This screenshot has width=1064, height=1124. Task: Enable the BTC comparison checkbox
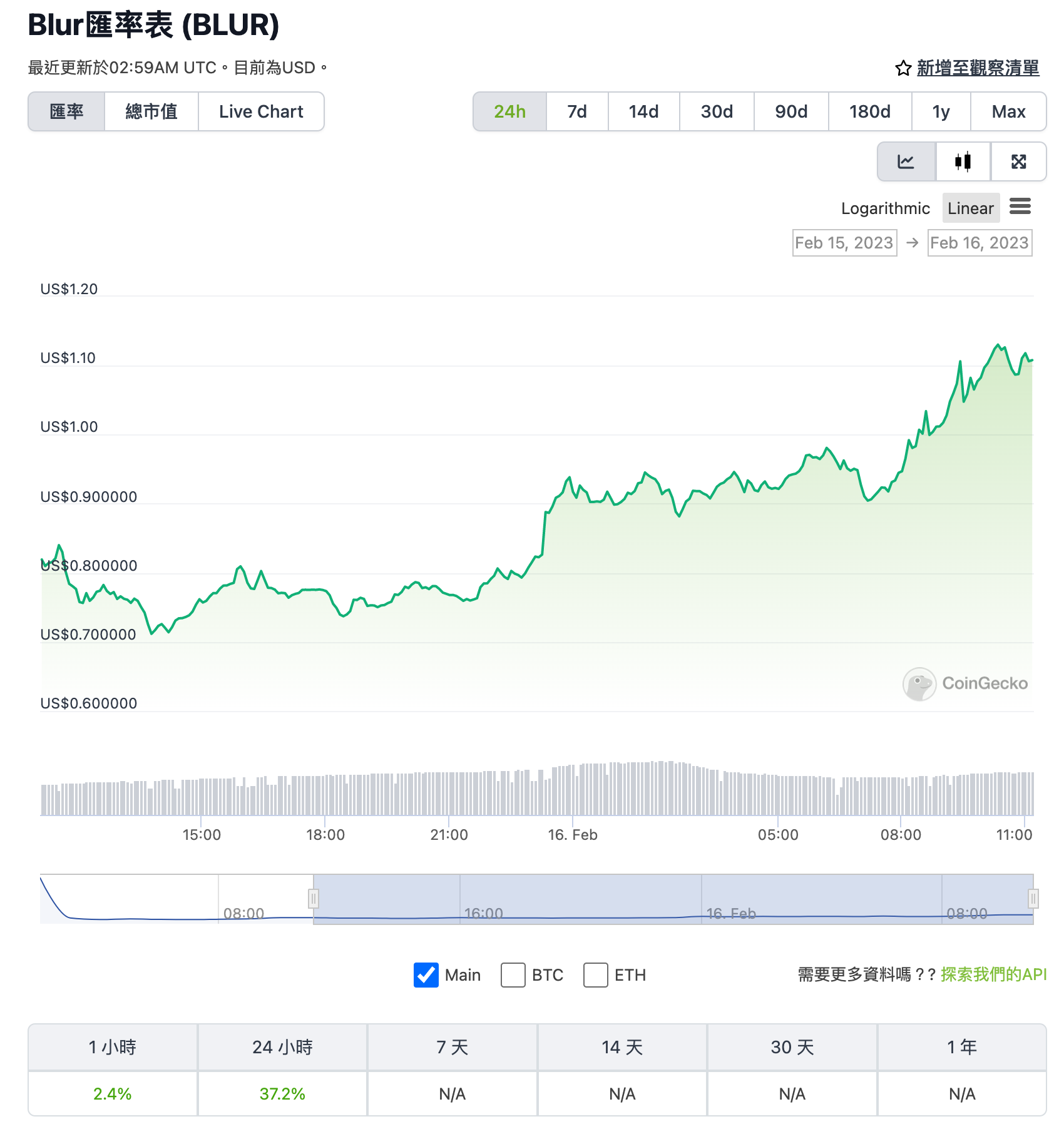pyautogui.click(x=513, y=974)
